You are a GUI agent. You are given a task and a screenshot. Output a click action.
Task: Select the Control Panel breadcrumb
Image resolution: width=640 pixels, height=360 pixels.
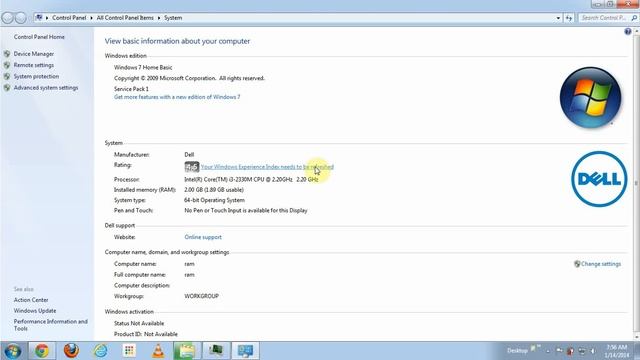point(69,18)
